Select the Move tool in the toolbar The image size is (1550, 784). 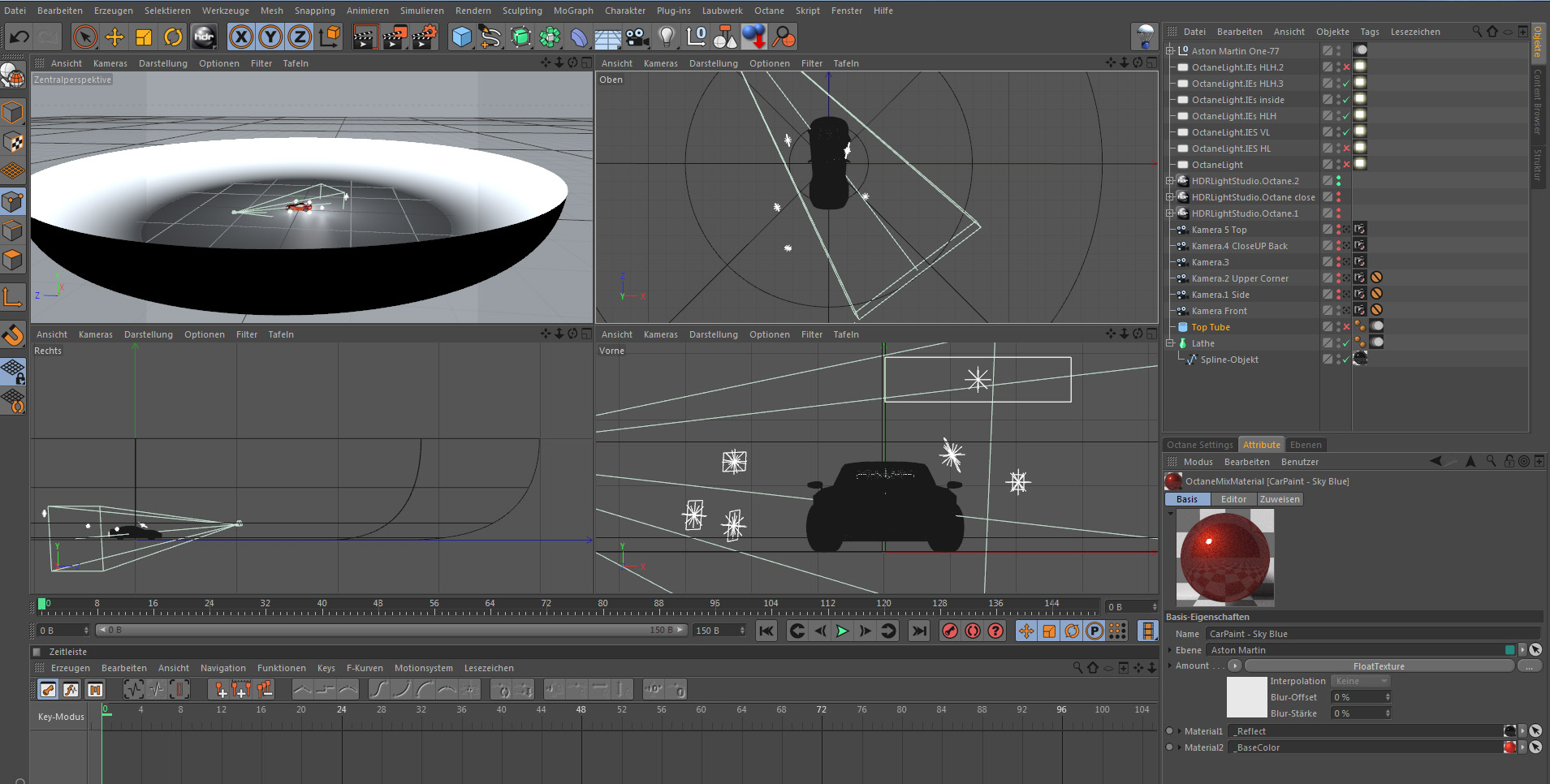(x=114, y=37)
